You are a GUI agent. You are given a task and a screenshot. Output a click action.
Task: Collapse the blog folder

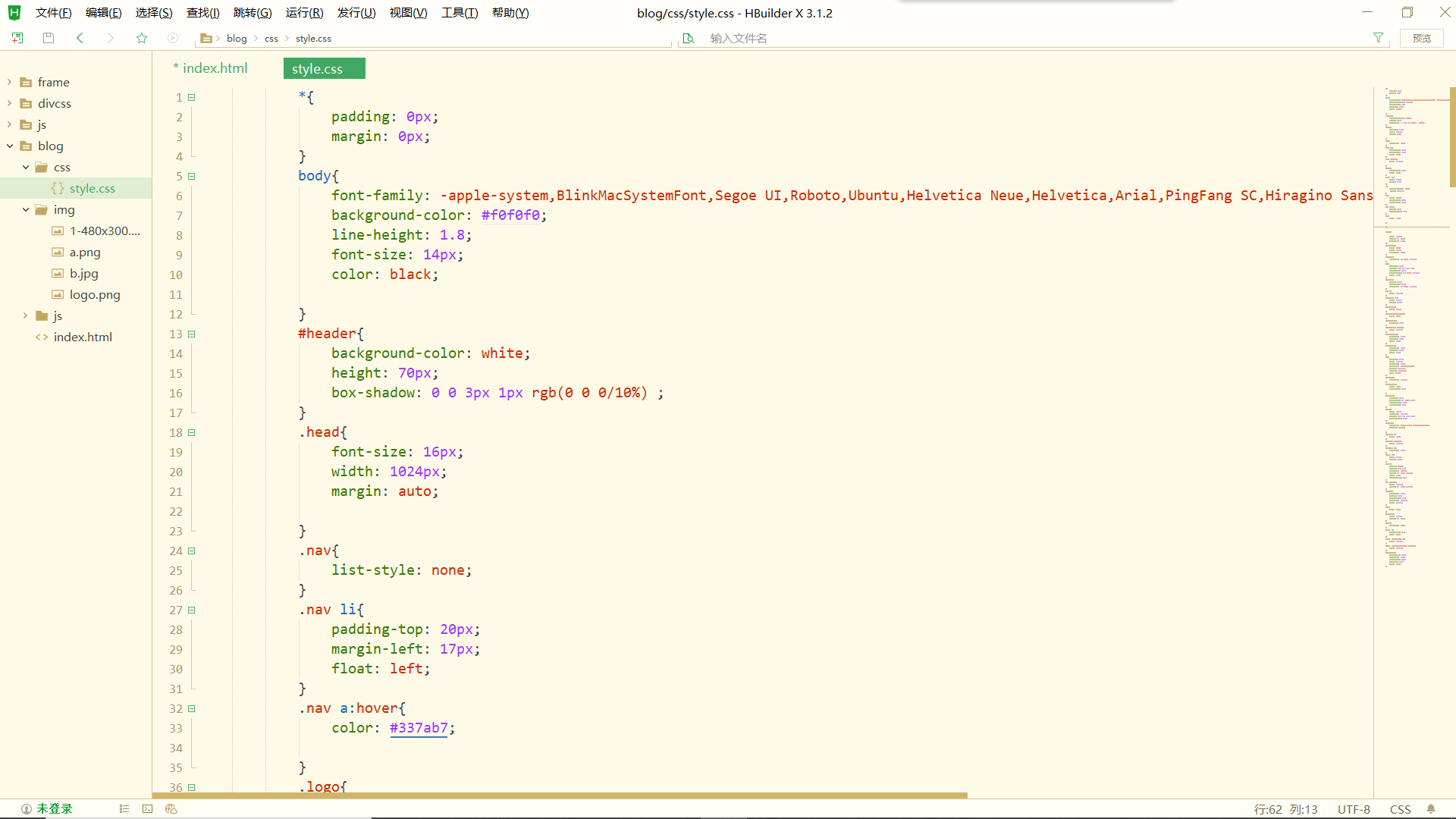(9, 146)
